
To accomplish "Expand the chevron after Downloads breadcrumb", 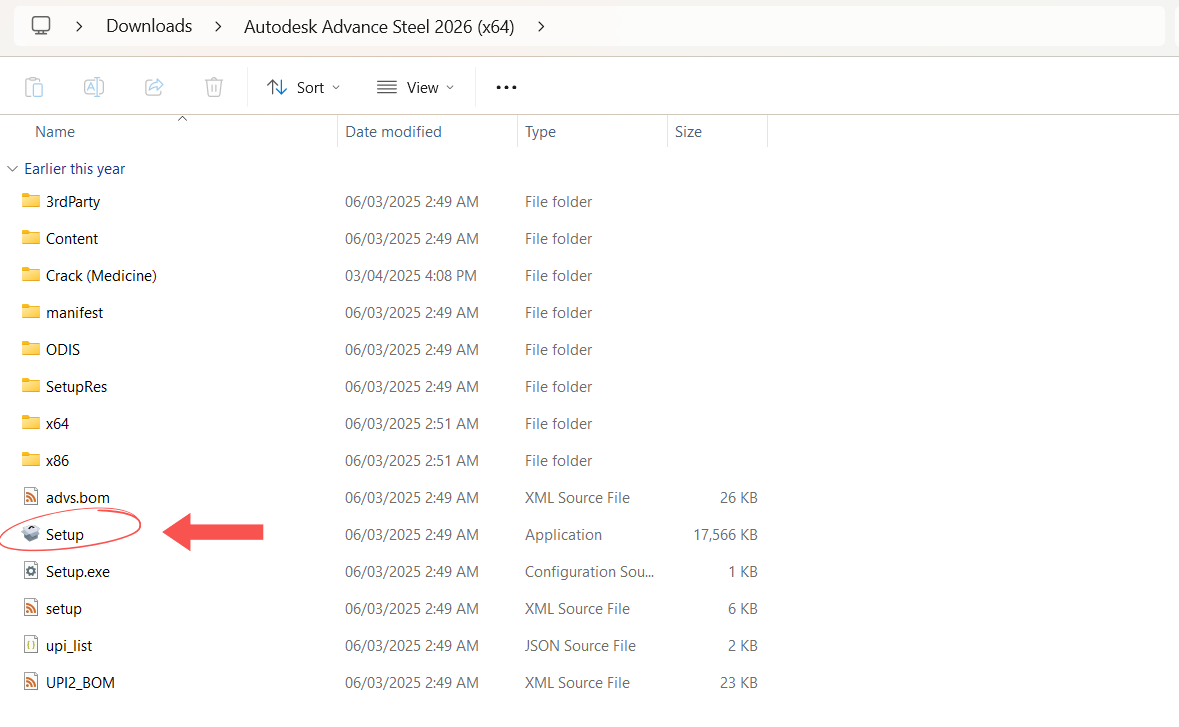I will tap(218, 26).
